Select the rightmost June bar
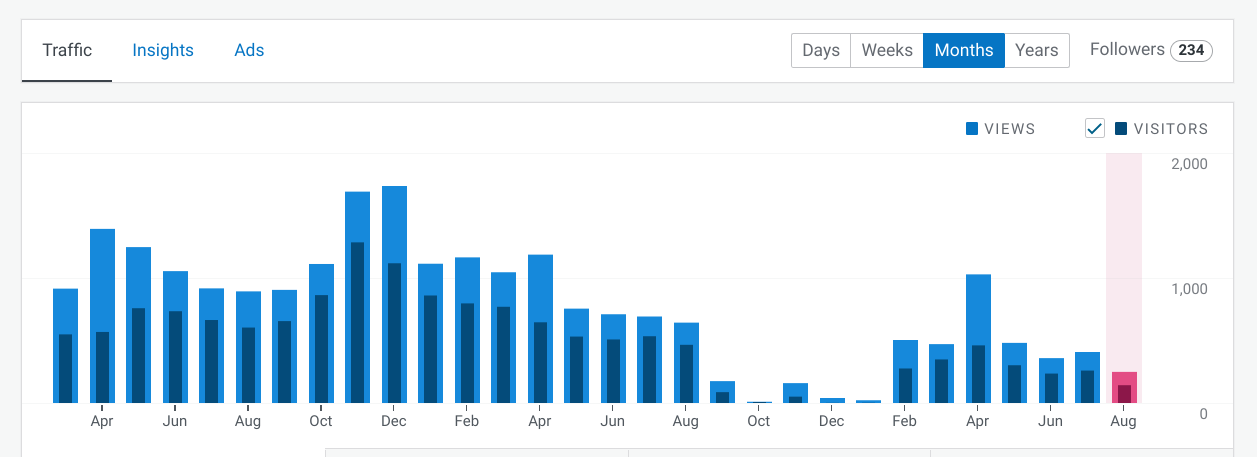 click(x=1051, y=380)
